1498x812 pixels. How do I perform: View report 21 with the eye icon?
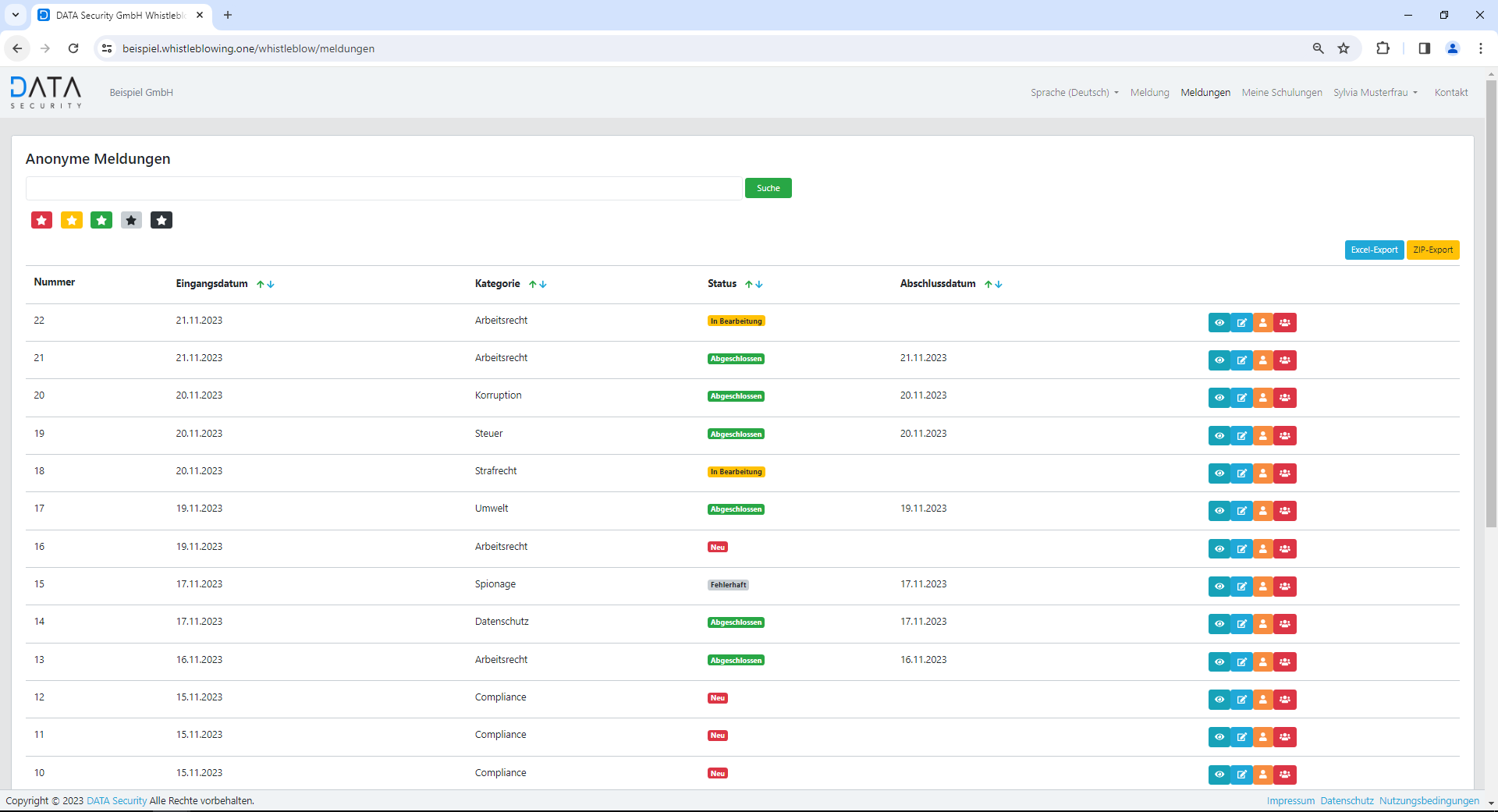pos(1219,360)
